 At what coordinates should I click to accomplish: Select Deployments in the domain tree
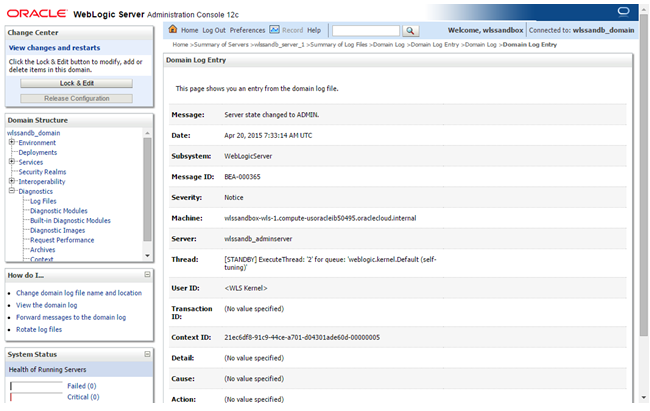[38, 153]
